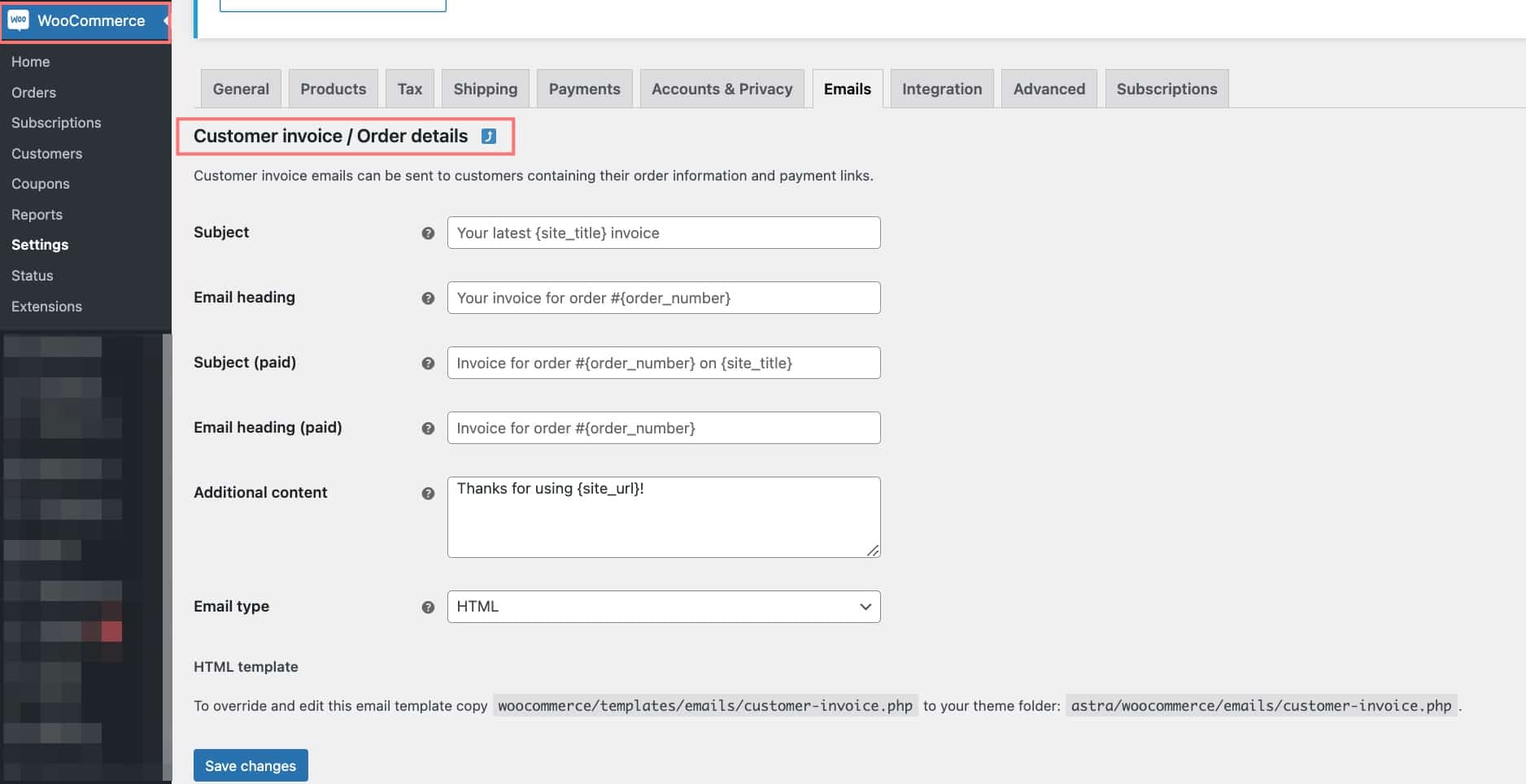
Task: Click the Save changes button
Action: (251, 765)
